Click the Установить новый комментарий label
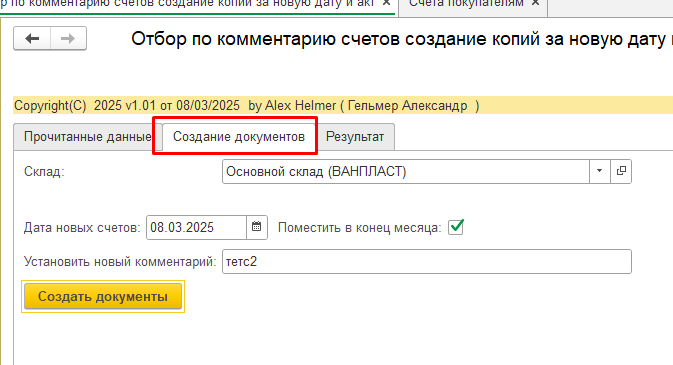 pos(120,262)
